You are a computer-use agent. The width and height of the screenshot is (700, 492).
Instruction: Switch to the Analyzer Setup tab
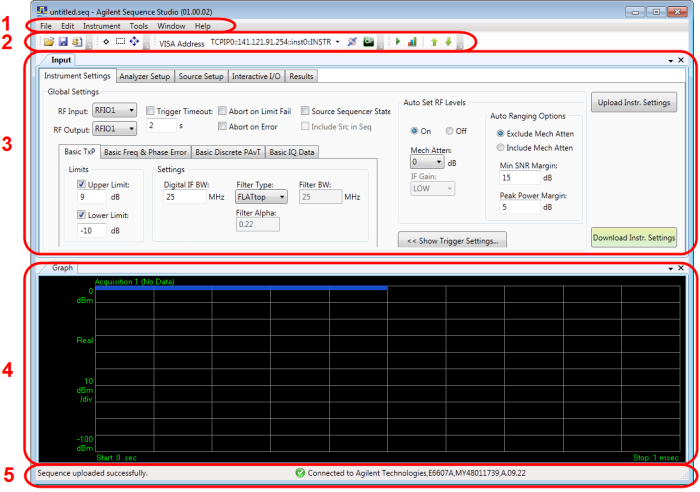click(x=144, y=76)
